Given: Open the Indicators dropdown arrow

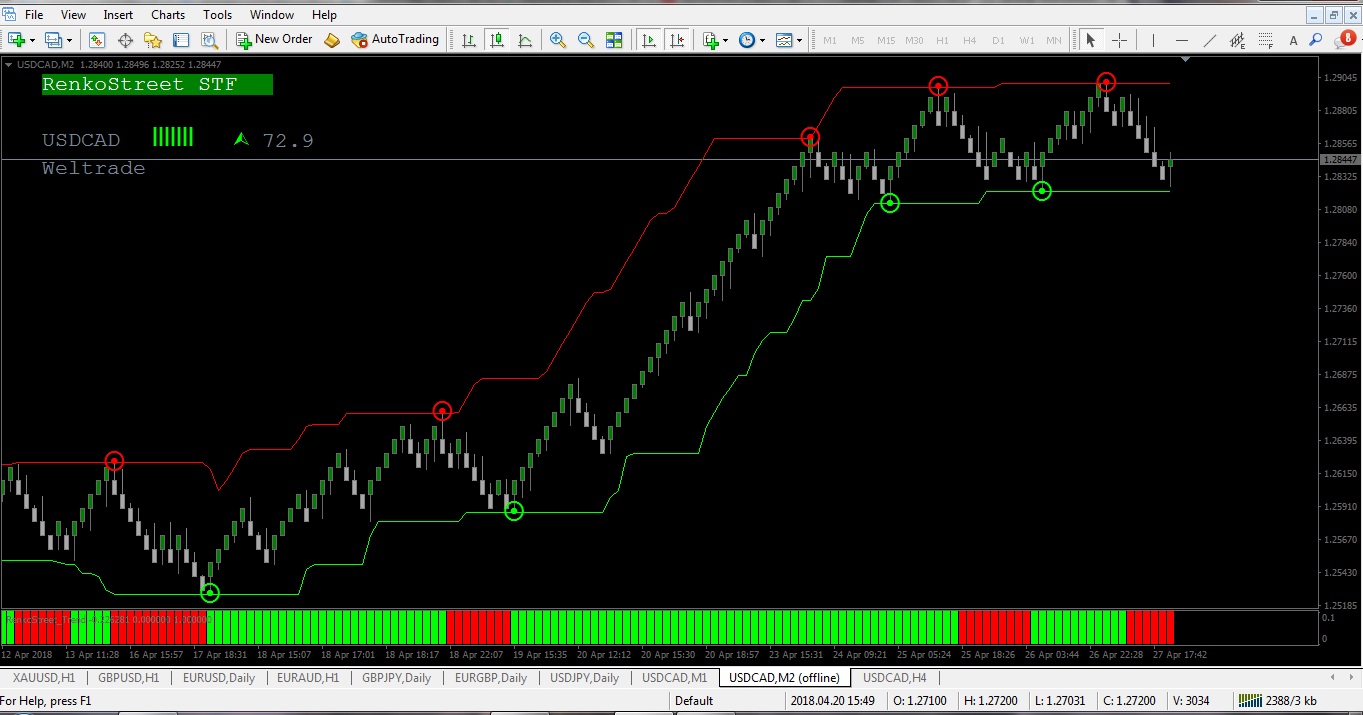Looking at the screenshot, I should click(x=726, y=40).
